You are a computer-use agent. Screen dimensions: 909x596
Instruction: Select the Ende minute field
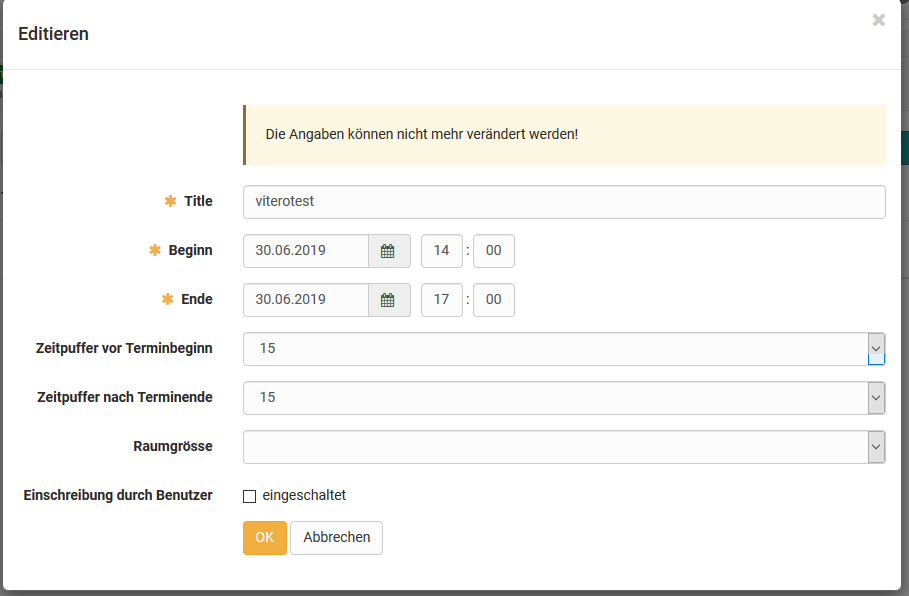click(x=494, y=300)
